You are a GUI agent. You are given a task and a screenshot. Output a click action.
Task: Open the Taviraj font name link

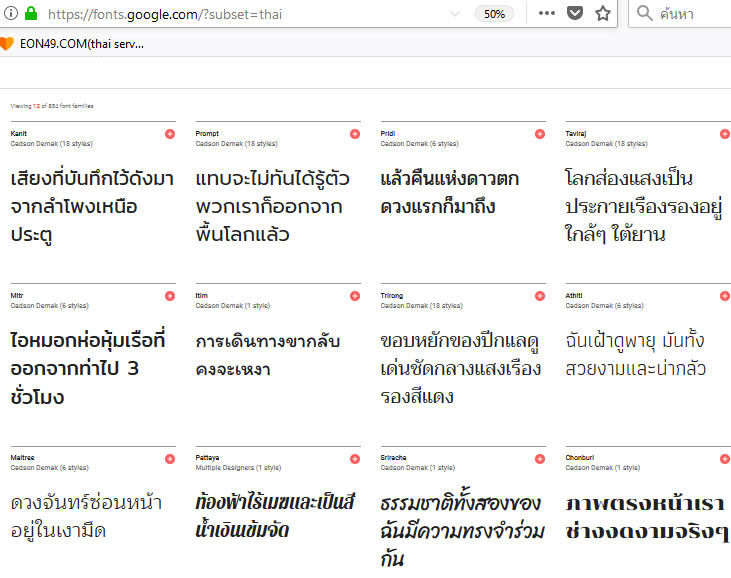pyautogui.click(x=576, y=133)
